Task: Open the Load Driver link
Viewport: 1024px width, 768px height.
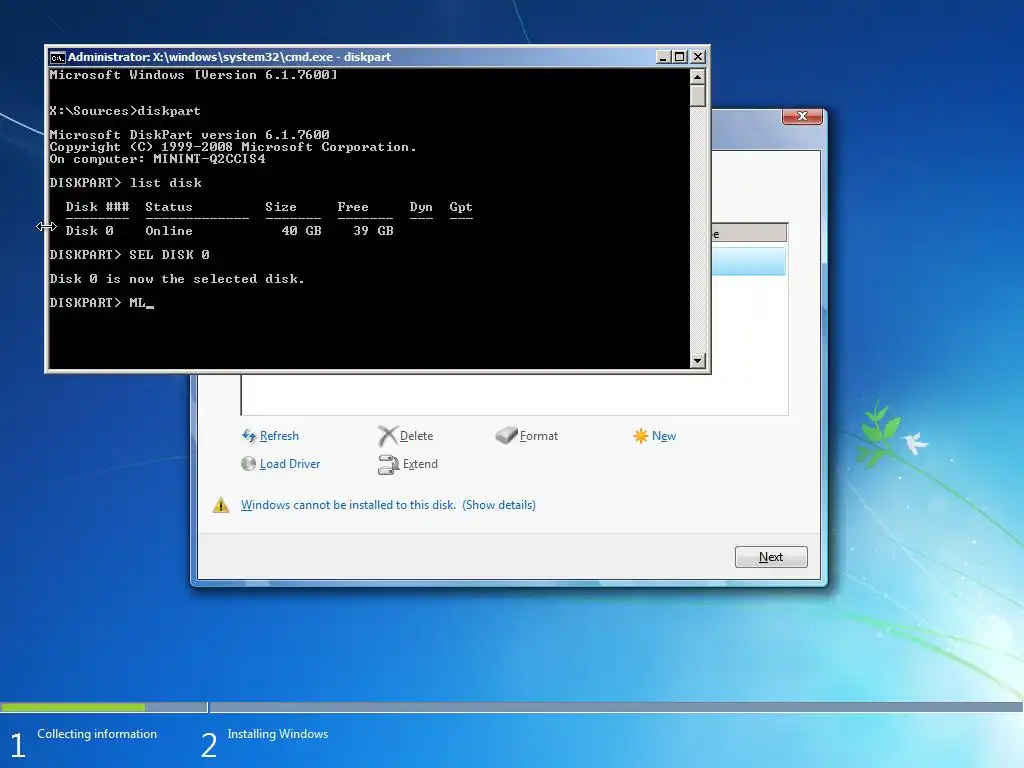Action: [x=290, y=464]
